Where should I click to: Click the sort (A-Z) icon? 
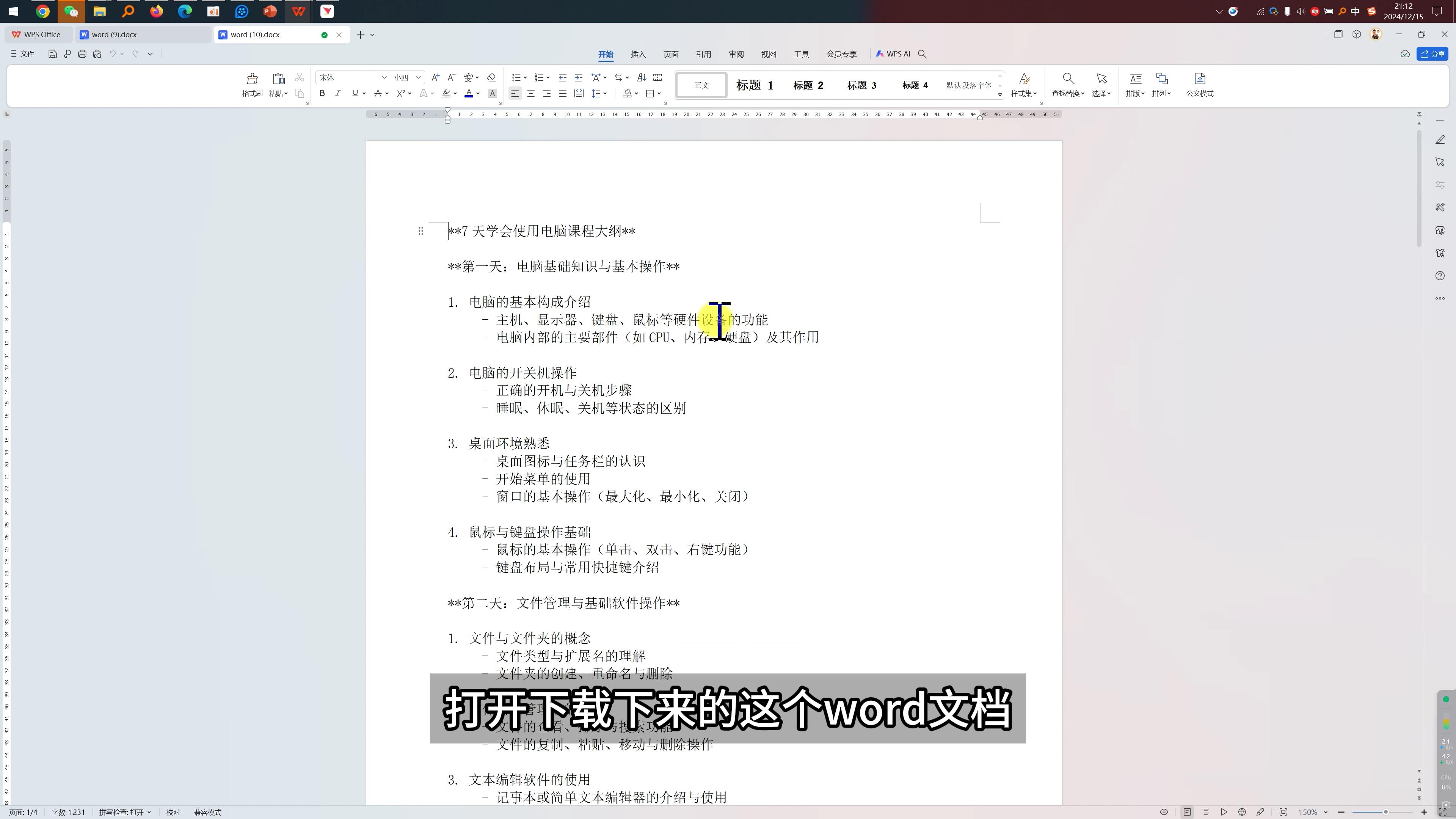click(x=642, y=77)
